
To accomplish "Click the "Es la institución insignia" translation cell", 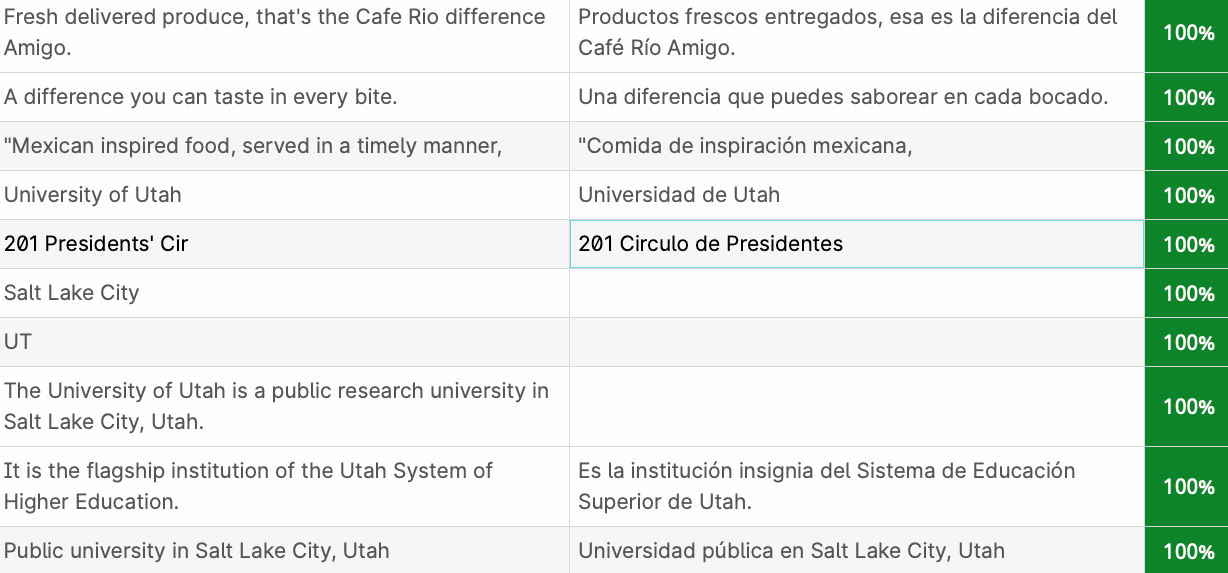I will pyautogui.click(x=856, y=486).
